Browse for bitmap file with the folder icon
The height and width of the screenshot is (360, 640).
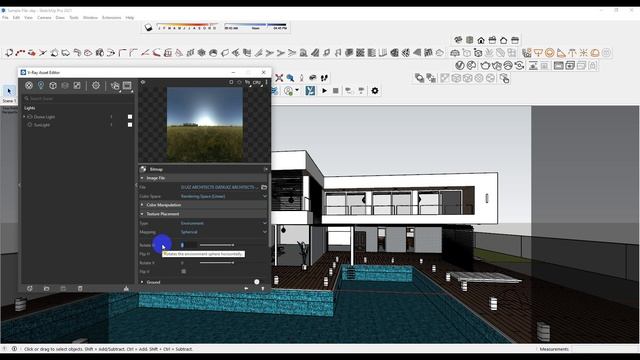pyautogui.click(x=264, y=187)
